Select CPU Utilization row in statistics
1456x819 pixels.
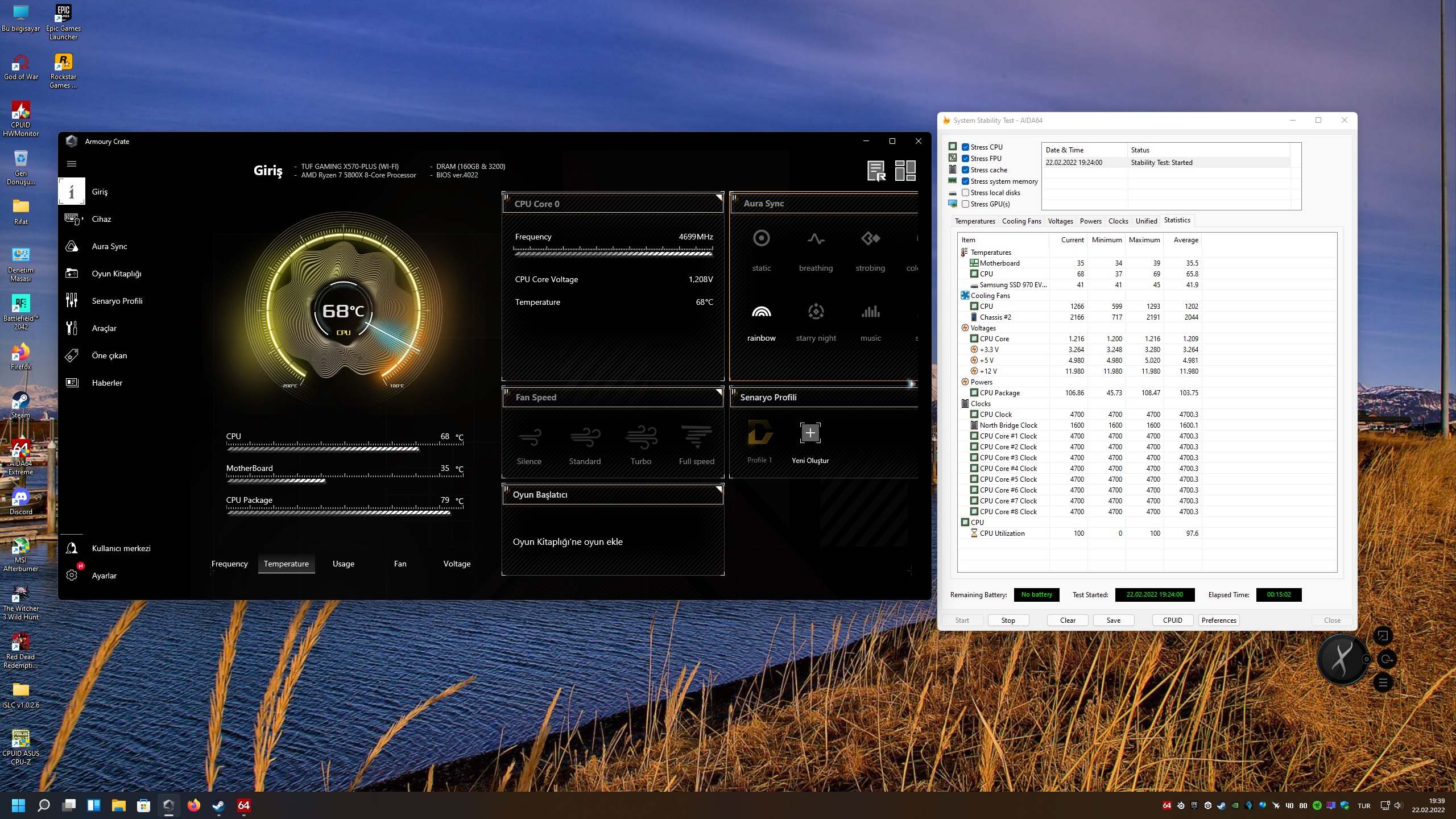pyautogui.click(x=1079, y=533)
